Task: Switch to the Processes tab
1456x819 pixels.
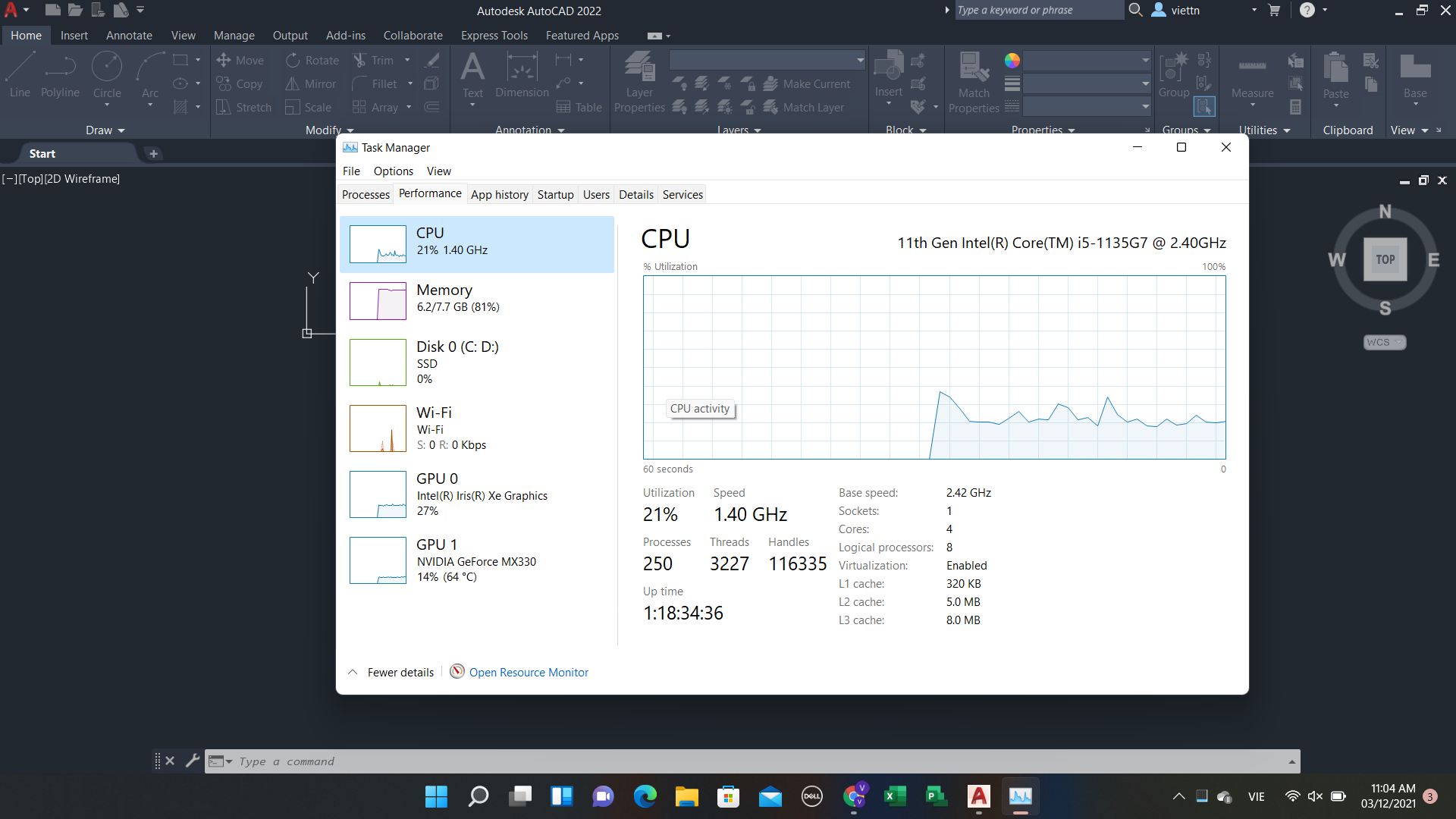Action: [x=366, y=194]
